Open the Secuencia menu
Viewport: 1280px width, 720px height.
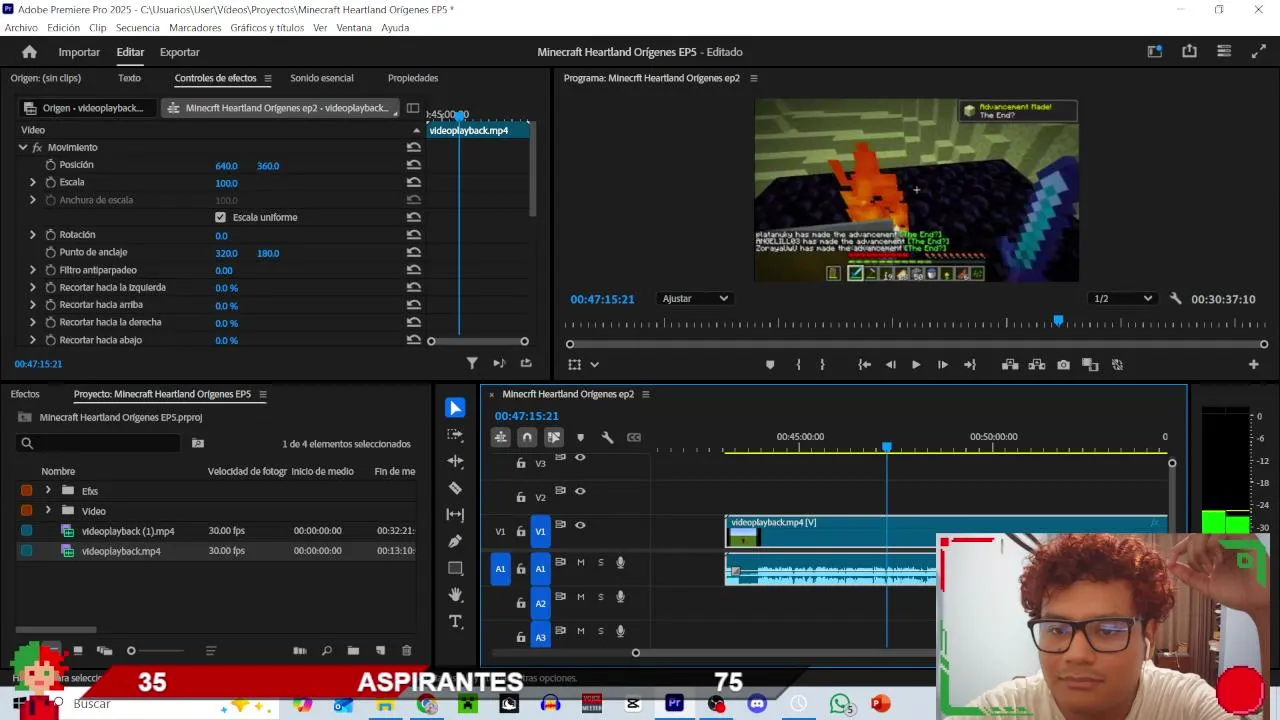[137, 28]
